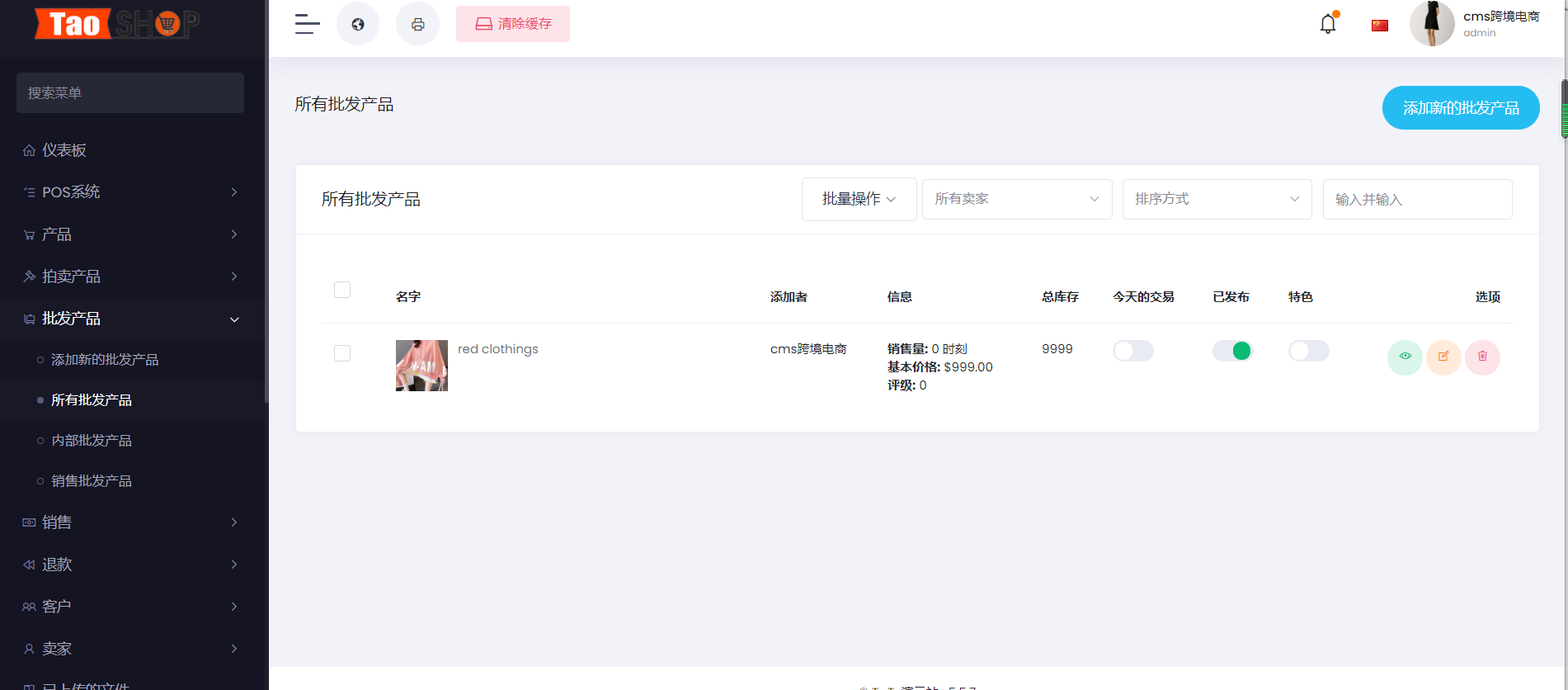
Task: Click the 清除缓存 clear cache button
Action: click(513, 24)
